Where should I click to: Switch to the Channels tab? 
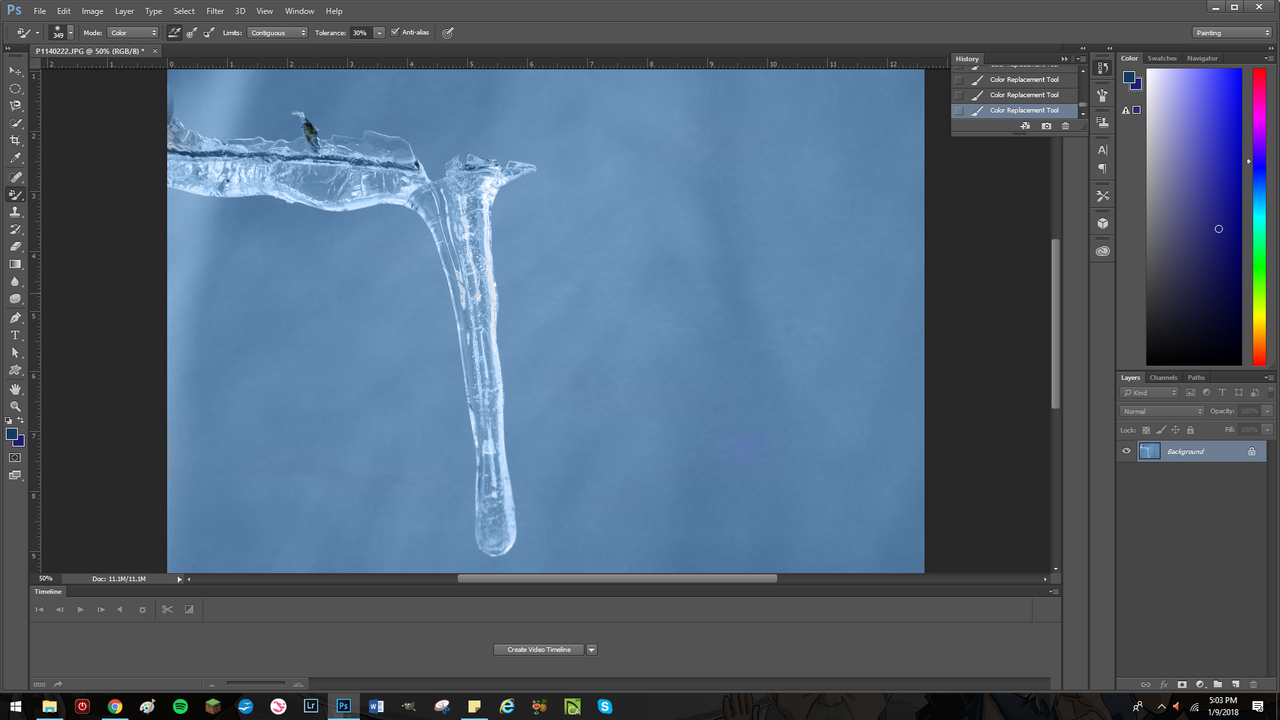[x=1163, y=377]
